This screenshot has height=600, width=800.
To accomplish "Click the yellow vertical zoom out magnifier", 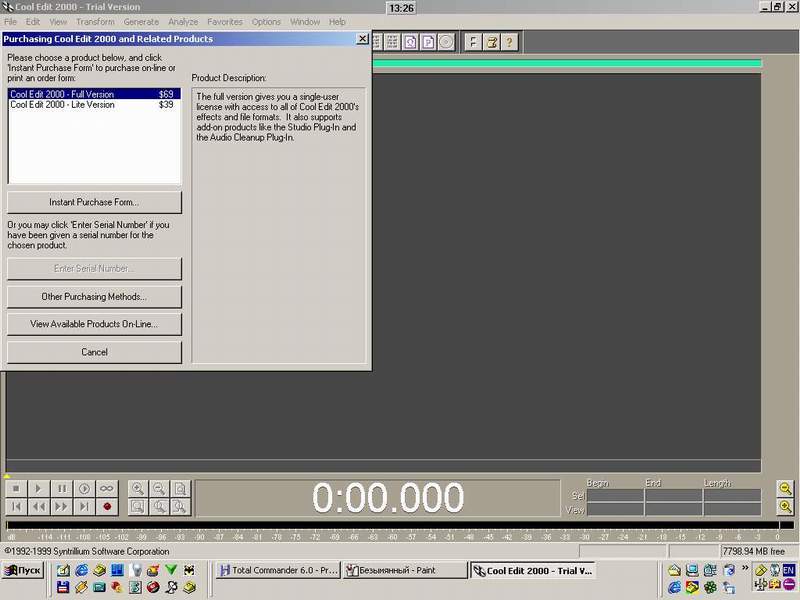I will coord(785,489).
